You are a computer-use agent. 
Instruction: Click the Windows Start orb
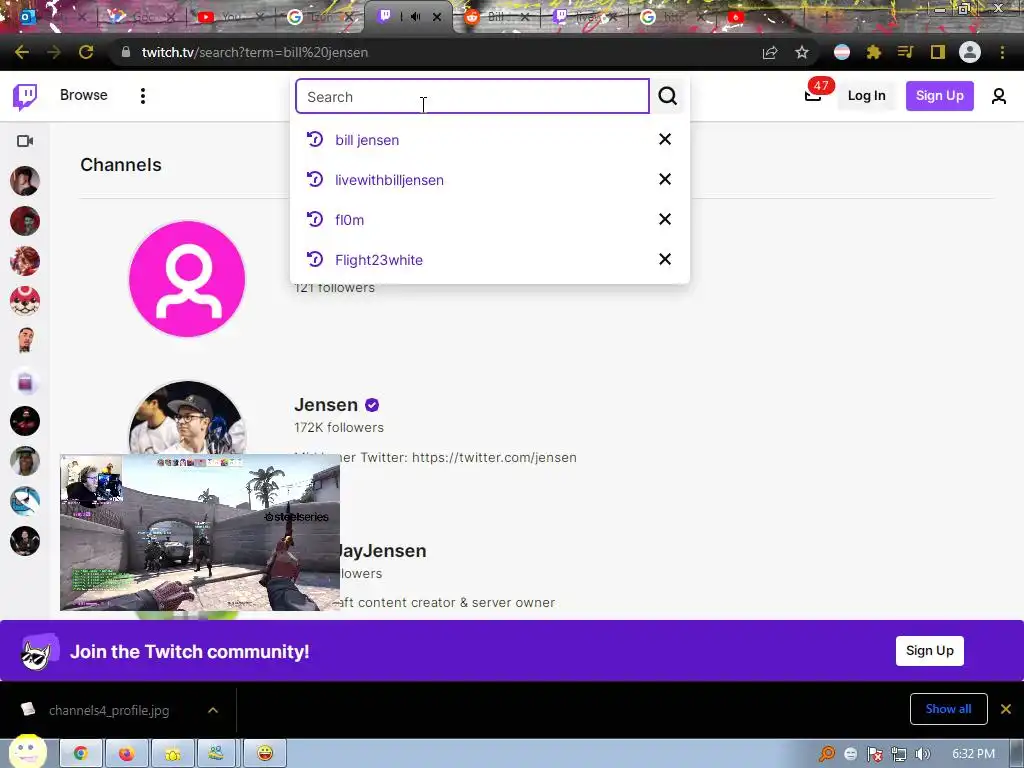(27, 751)
